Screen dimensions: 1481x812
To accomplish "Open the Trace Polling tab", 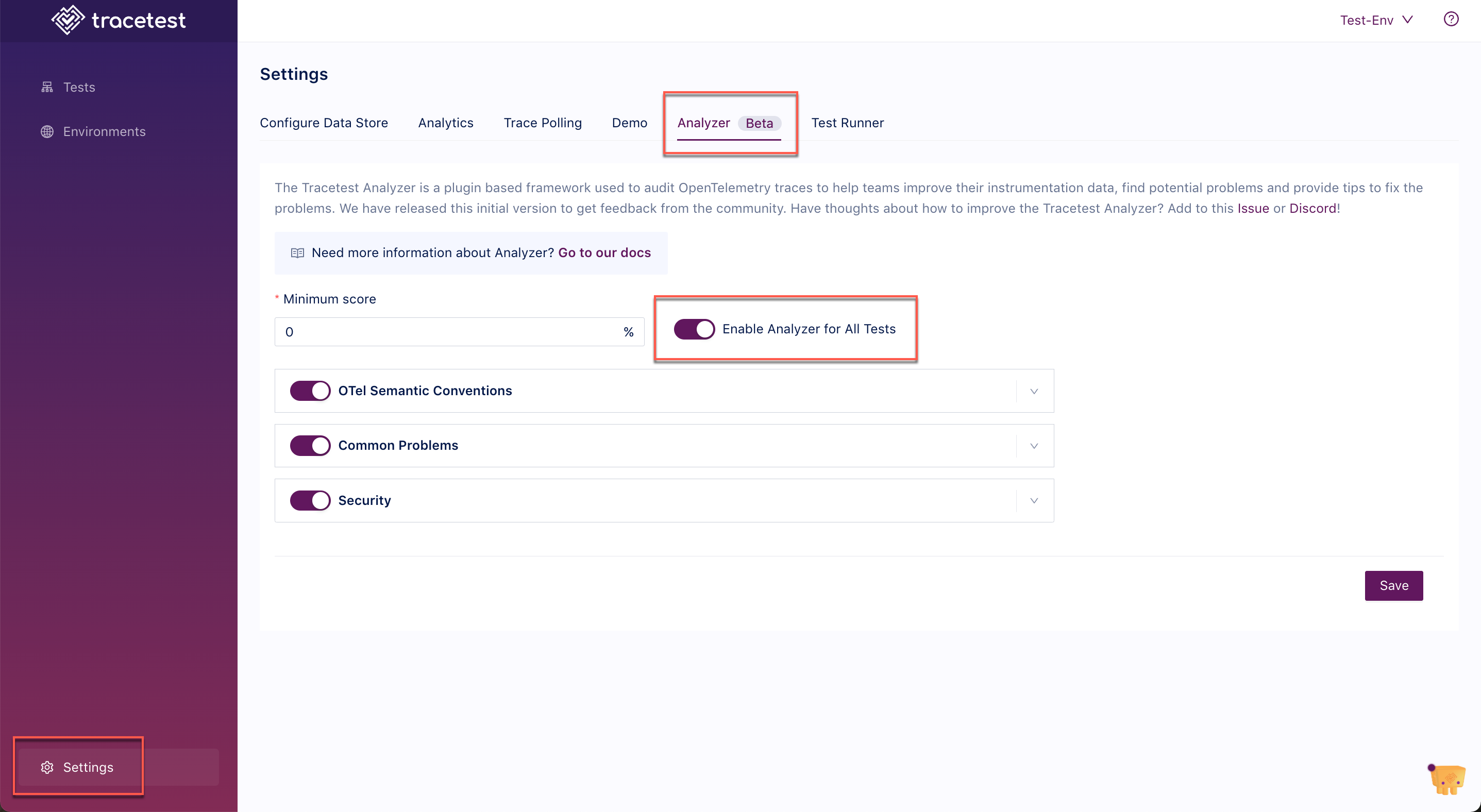I will click(542, 123).
